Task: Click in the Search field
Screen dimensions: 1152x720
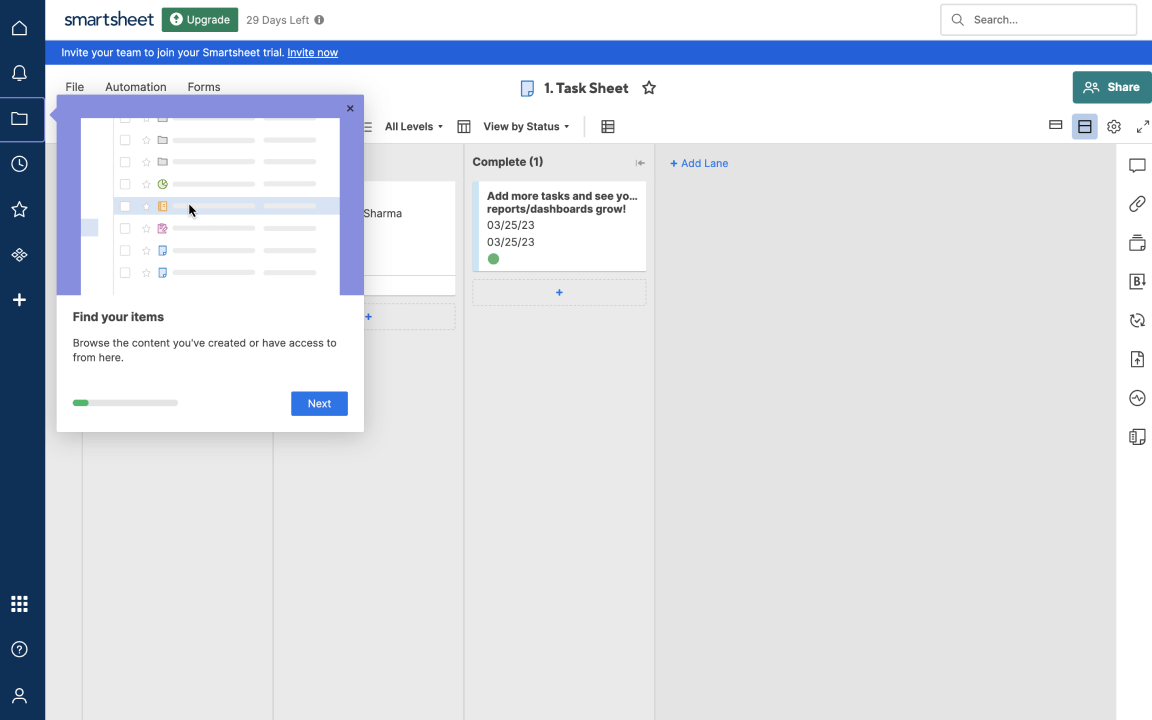Action: point(1038,20)
